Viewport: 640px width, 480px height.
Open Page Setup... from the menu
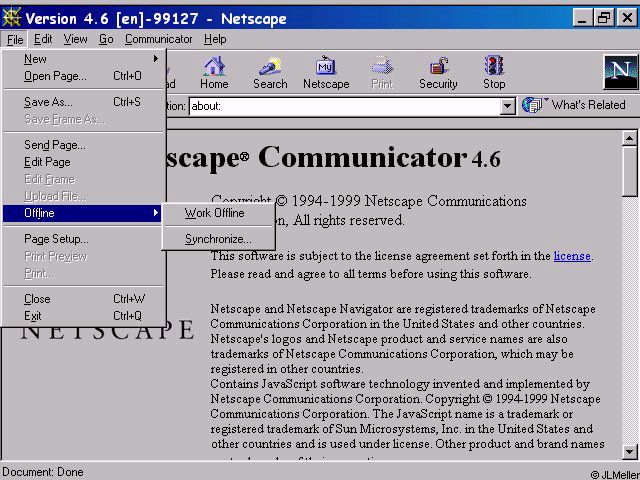point(84,239)
